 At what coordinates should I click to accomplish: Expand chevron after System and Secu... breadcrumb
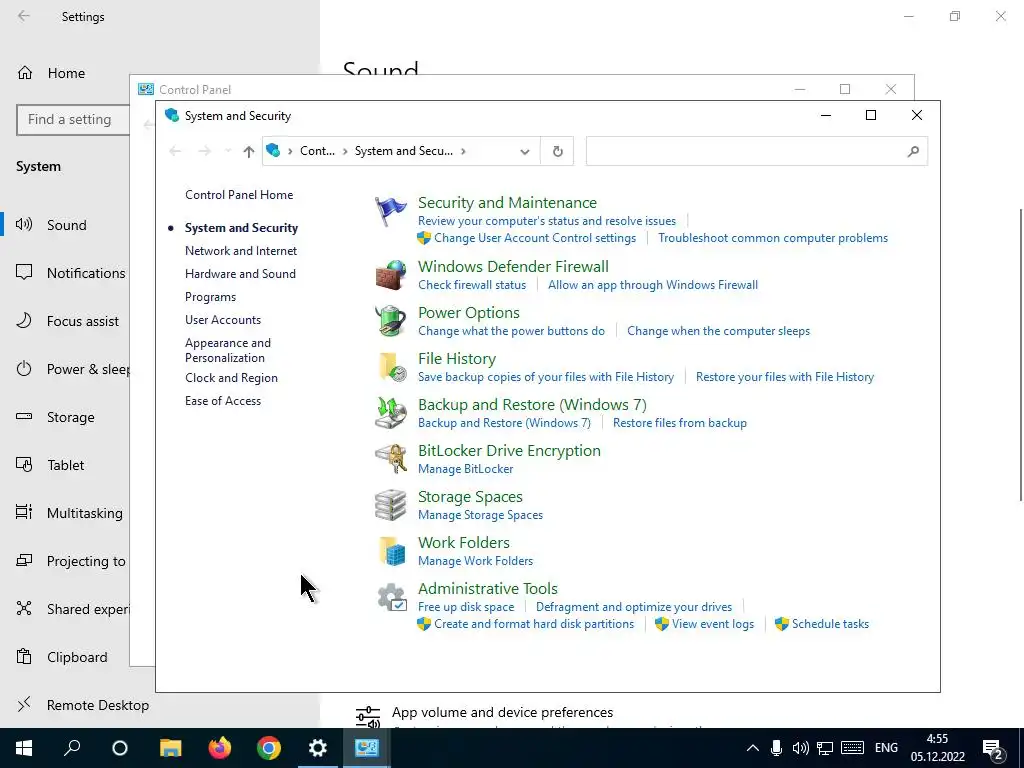(463, 152)
